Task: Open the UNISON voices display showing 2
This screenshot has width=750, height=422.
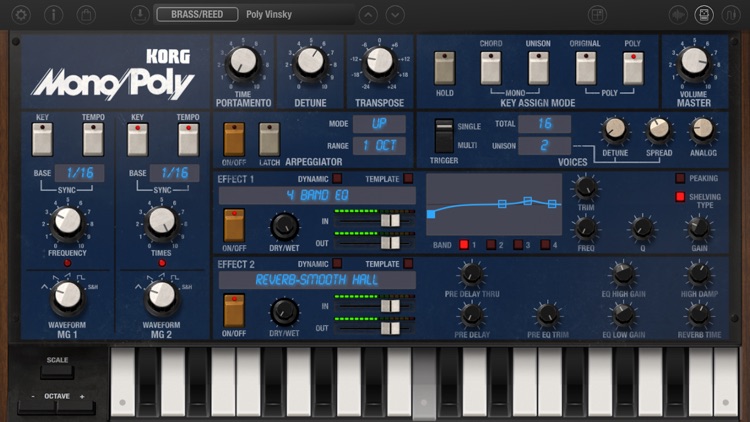Action: [544, 145]
